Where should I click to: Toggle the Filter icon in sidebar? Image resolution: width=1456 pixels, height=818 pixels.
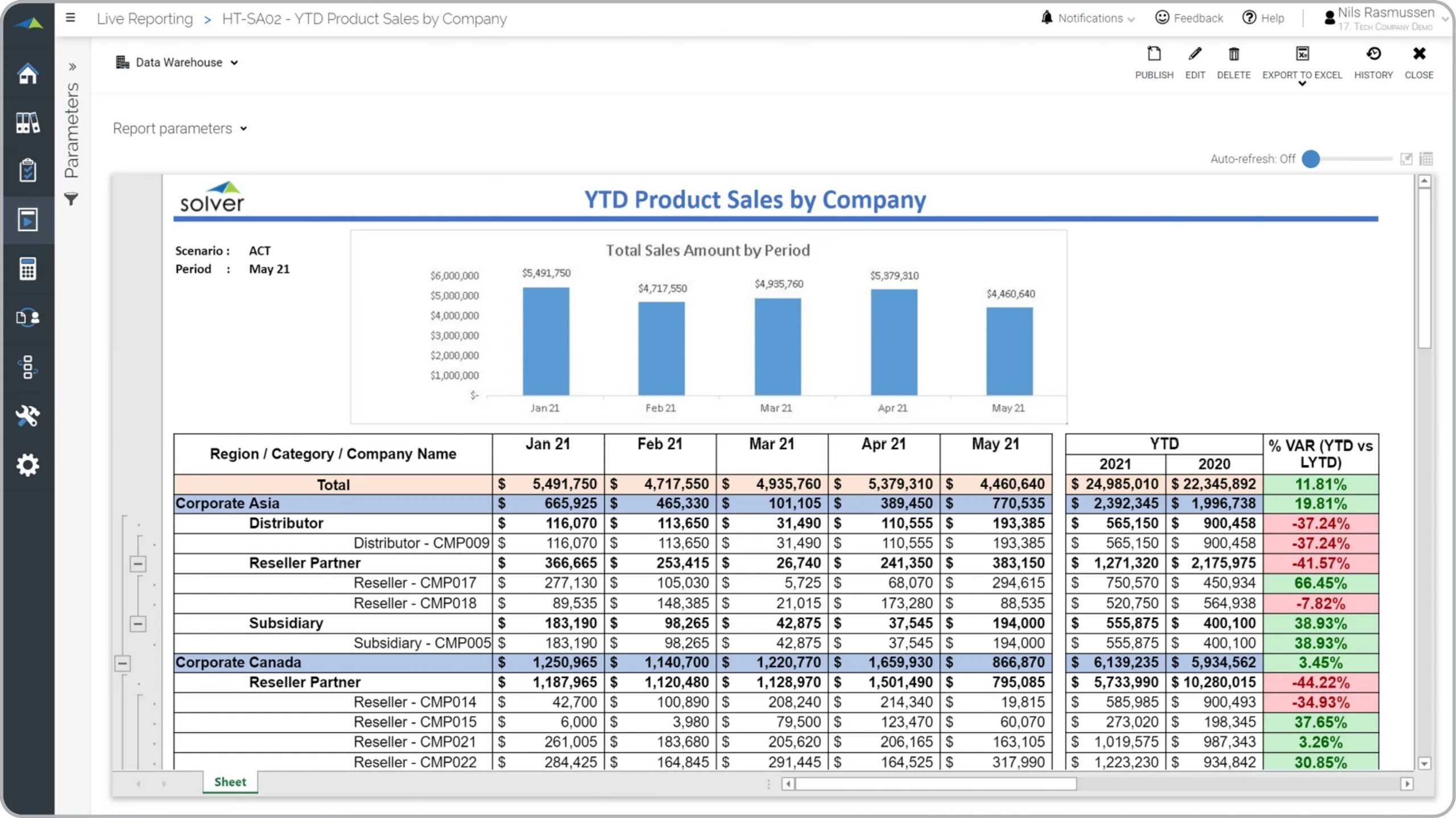click(71, 199)
